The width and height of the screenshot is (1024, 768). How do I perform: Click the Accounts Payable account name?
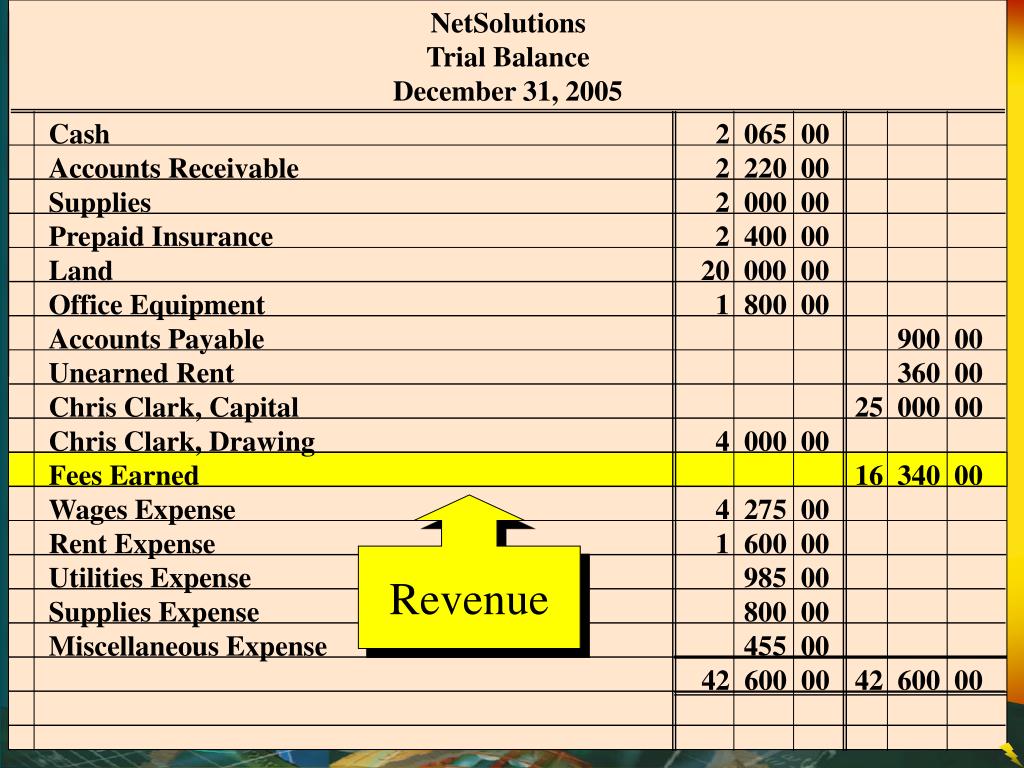click(x=156, y=340)
